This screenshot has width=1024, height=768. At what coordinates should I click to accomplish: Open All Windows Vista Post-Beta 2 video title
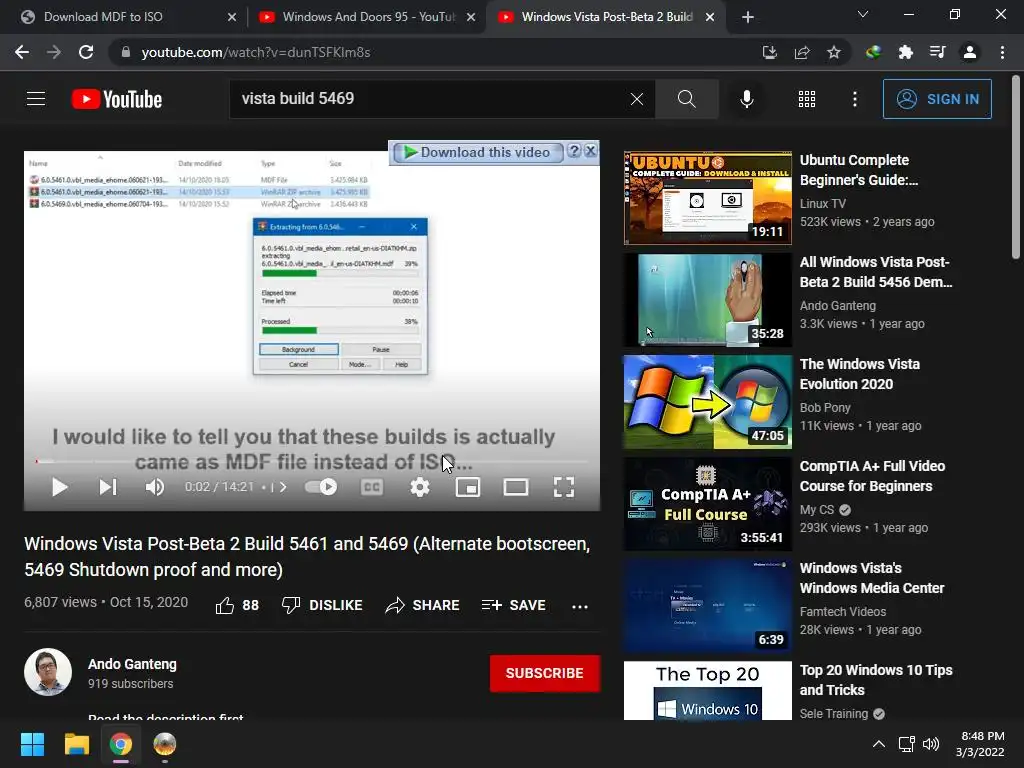[876, 272]
